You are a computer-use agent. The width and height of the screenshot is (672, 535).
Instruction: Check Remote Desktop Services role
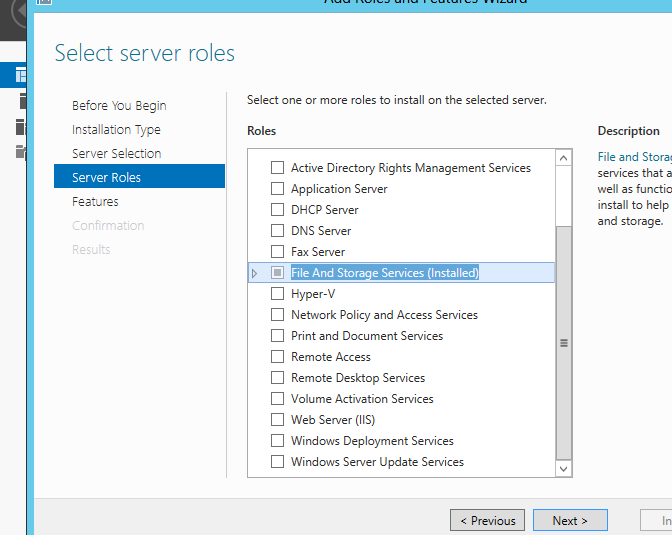[x=277, y=378]
